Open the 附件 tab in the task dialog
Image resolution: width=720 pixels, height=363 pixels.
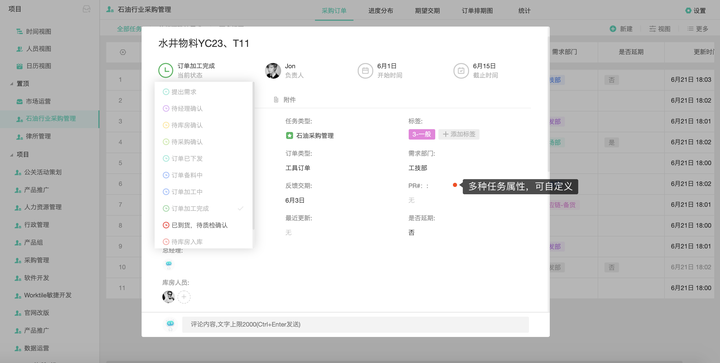[285, 100]
